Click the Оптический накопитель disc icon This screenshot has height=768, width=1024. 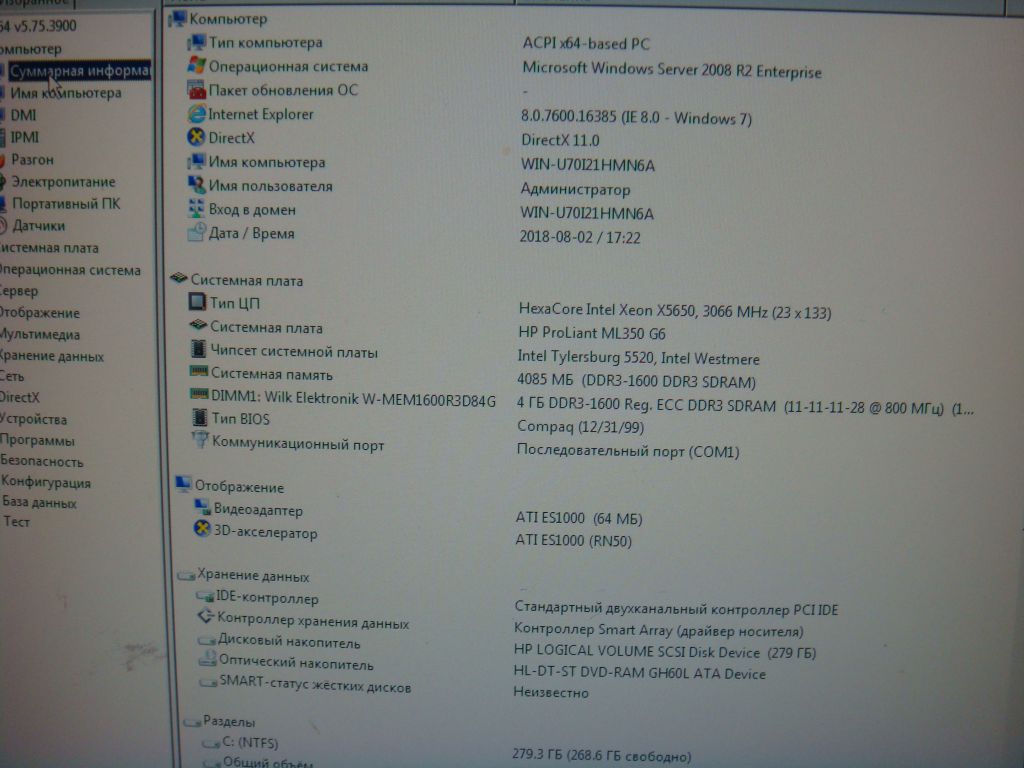[x=208, y=659]
